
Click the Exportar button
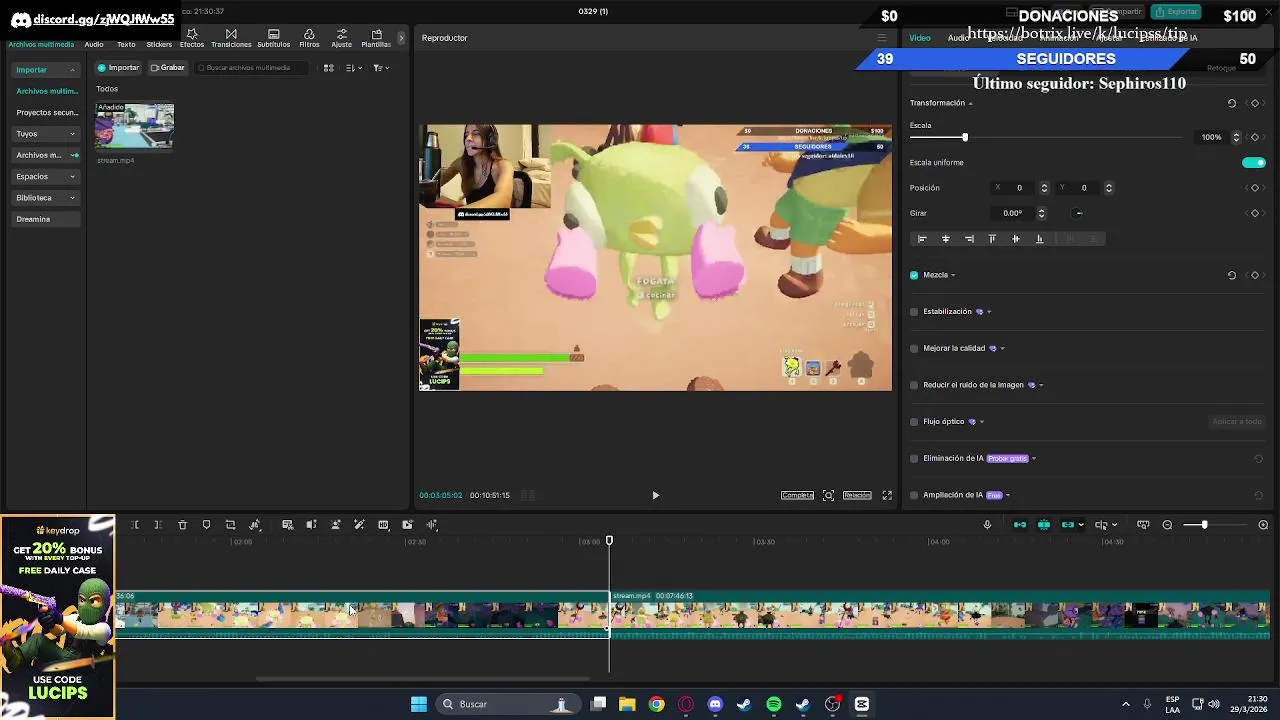coord(1175,12)
